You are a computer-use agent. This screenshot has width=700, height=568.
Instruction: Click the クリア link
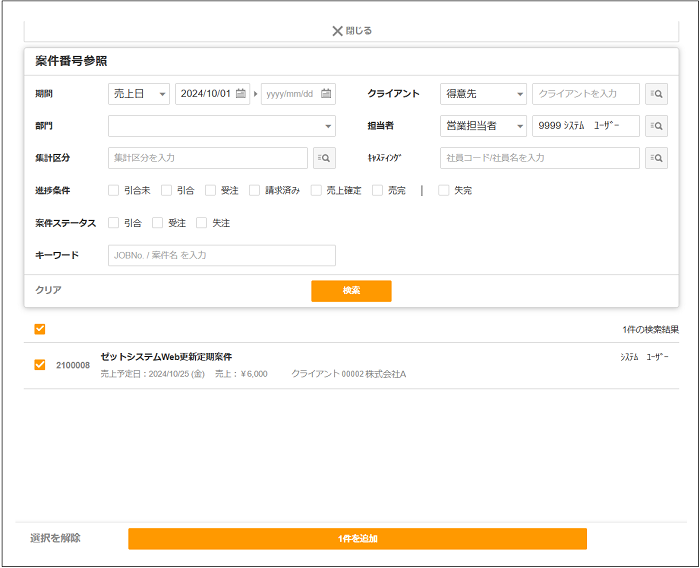coord(49,290)
